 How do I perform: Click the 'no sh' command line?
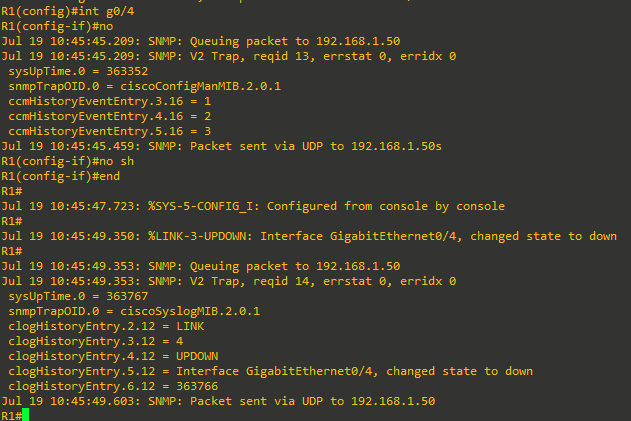click(x=68, y=161)
